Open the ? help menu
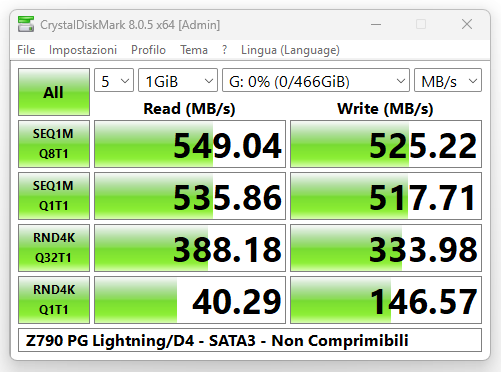 pos(225,50)
